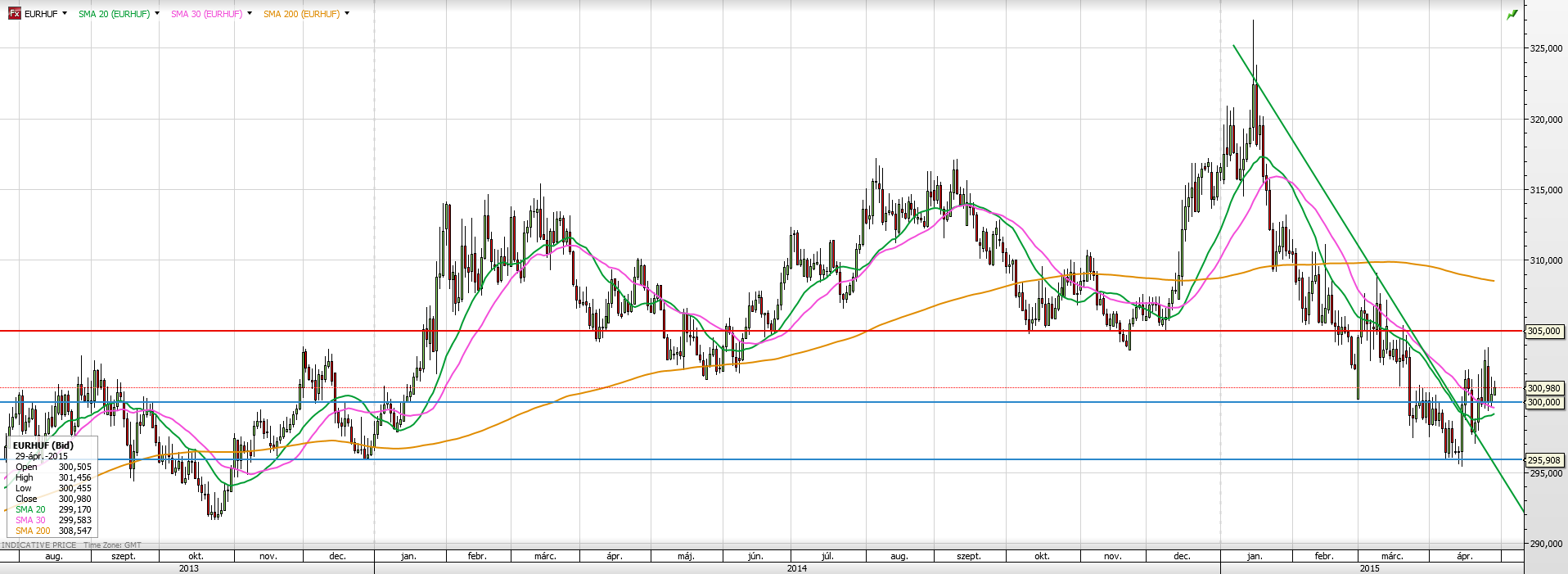Select the EURHUF series label
Viewport: 1568px width, 574px height.
pos(41,14)
